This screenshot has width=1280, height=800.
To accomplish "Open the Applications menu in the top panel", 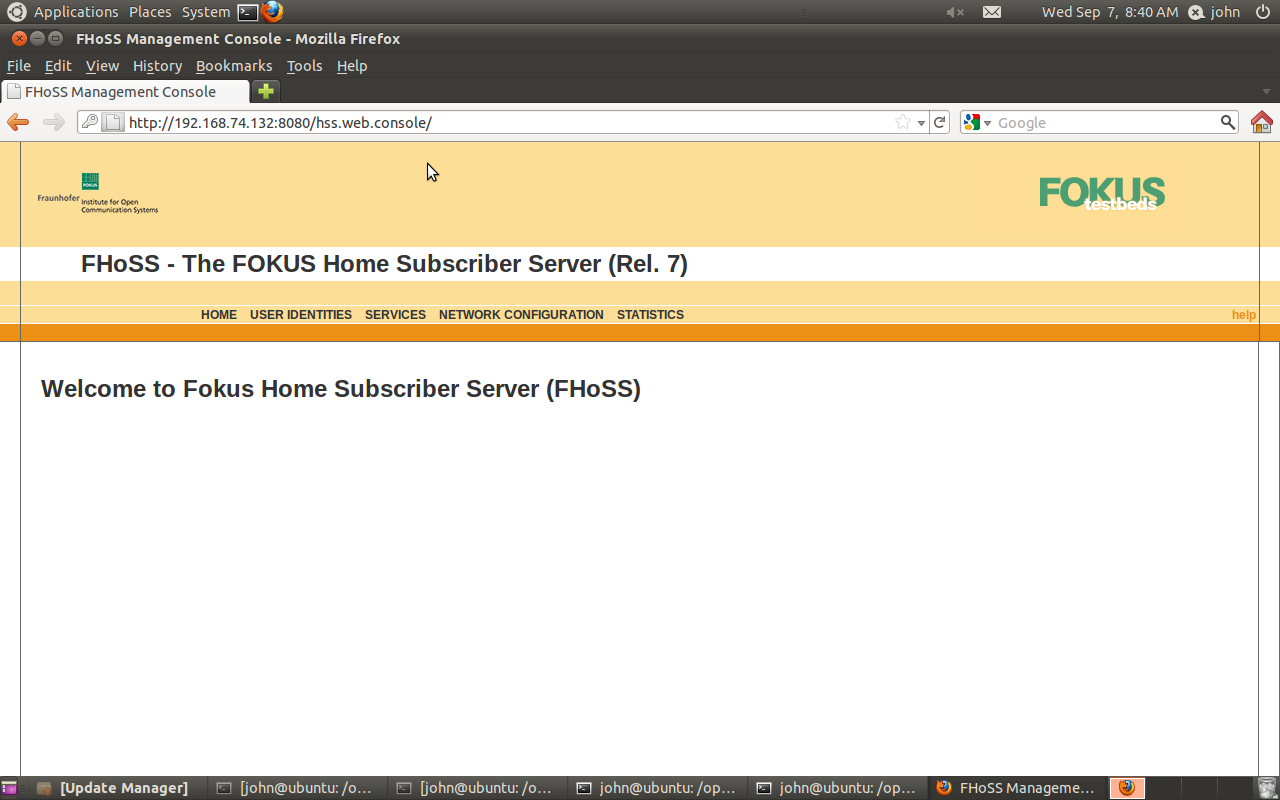I will click(76, 12).
